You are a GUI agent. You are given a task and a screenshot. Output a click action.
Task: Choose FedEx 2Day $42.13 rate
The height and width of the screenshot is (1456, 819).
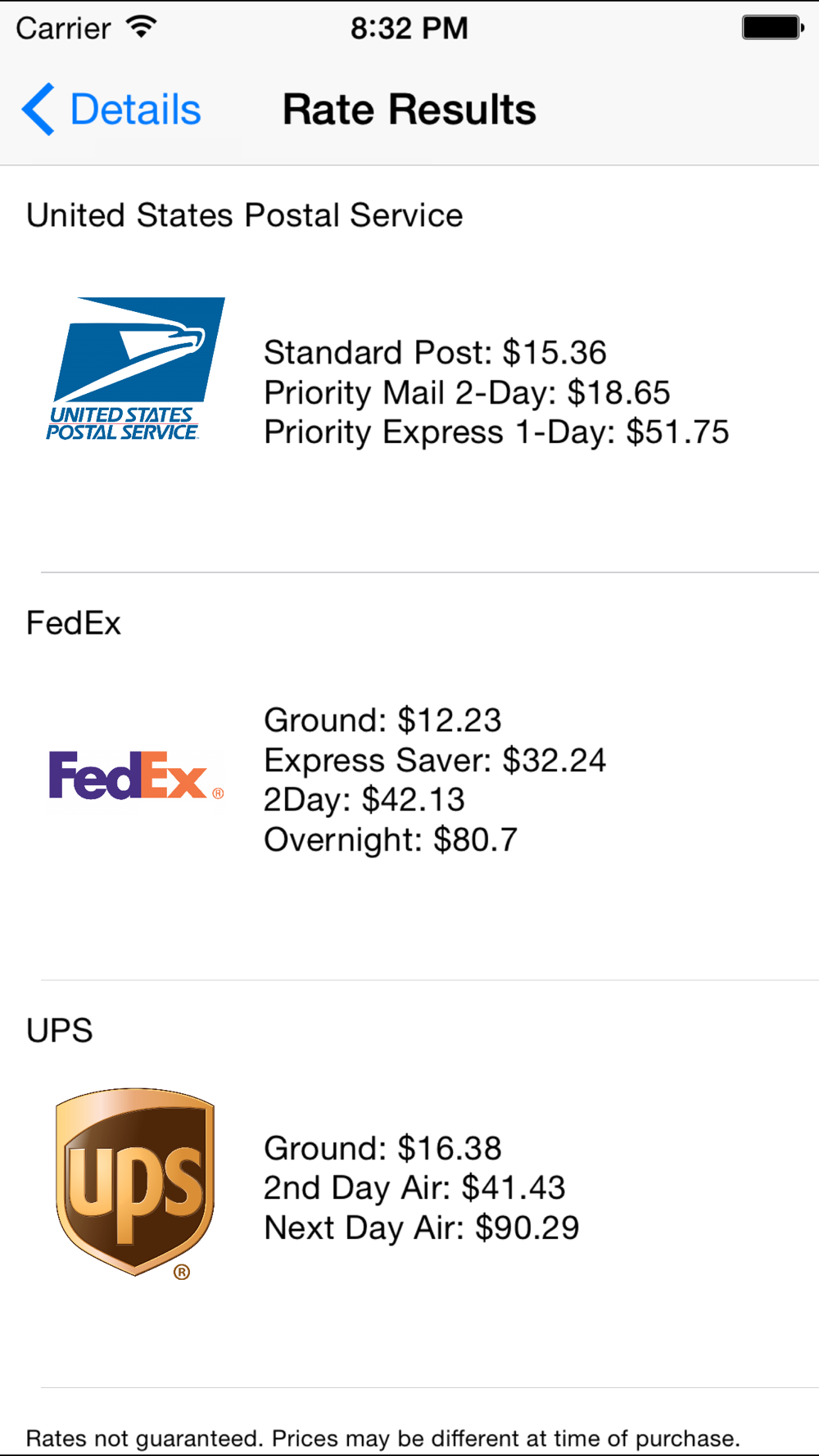364,800
